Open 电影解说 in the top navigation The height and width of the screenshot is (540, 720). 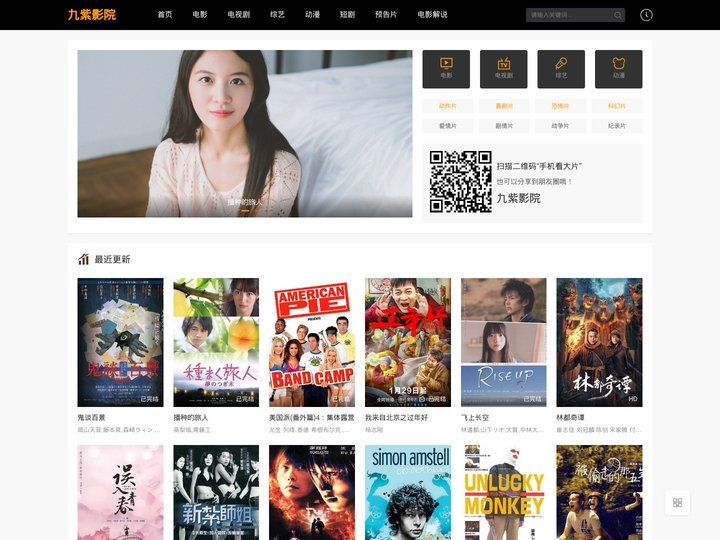432,15
